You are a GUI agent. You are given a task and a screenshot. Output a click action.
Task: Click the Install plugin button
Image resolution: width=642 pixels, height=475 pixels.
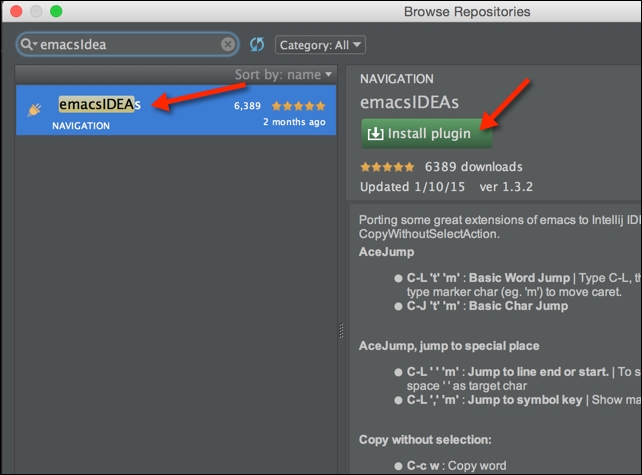point(426,133)
